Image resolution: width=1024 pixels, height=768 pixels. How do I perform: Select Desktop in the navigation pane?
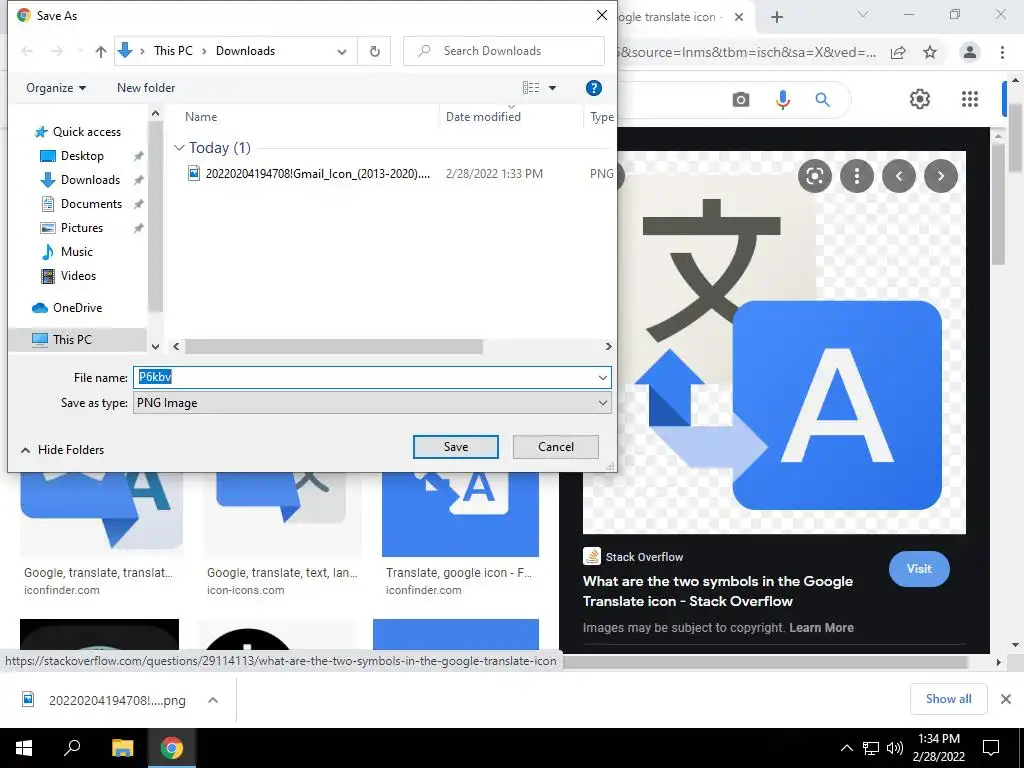point(82,156)
